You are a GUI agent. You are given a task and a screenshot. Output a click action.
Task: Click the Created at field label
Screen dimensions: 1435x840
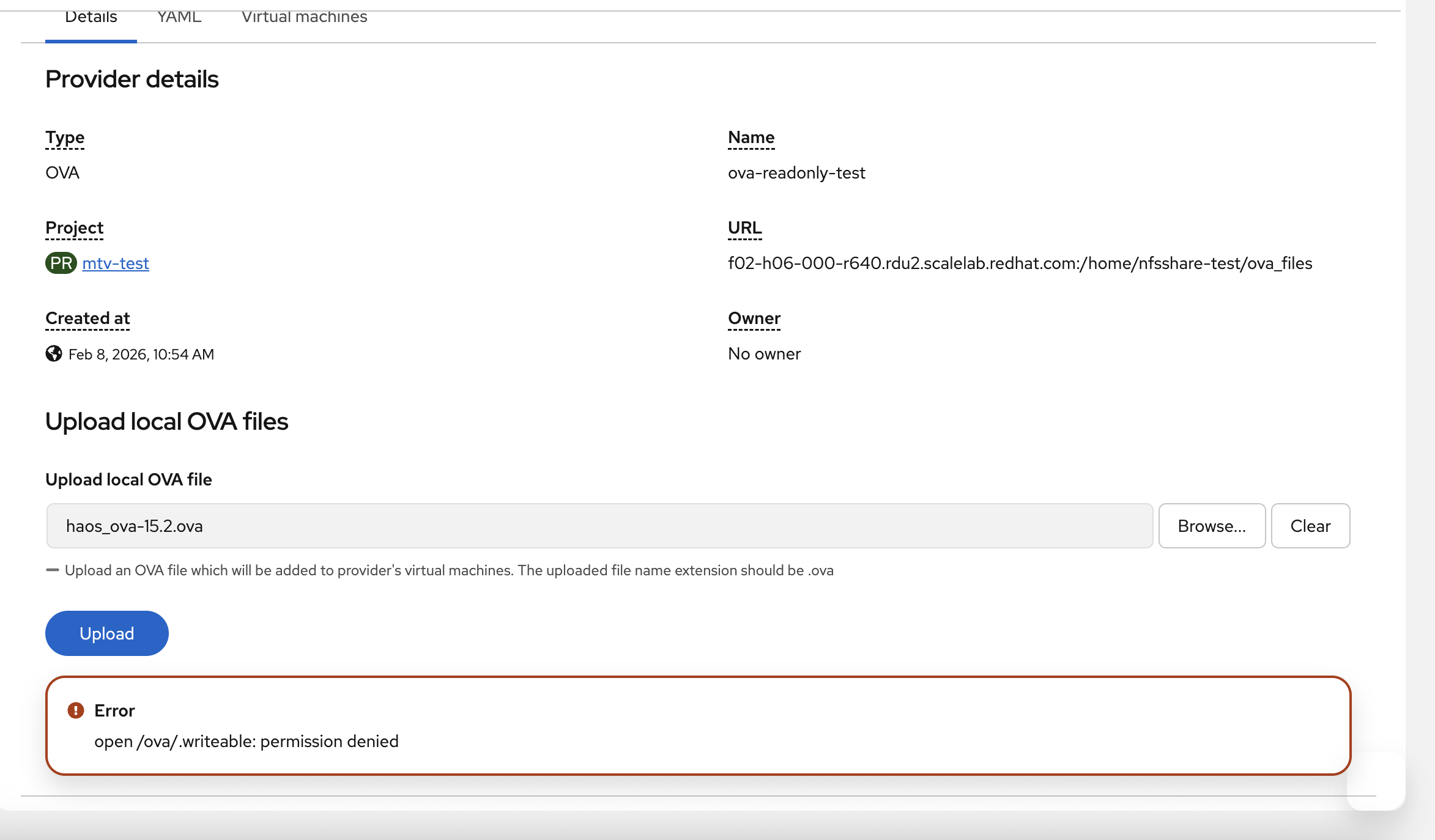pos(87,319)
